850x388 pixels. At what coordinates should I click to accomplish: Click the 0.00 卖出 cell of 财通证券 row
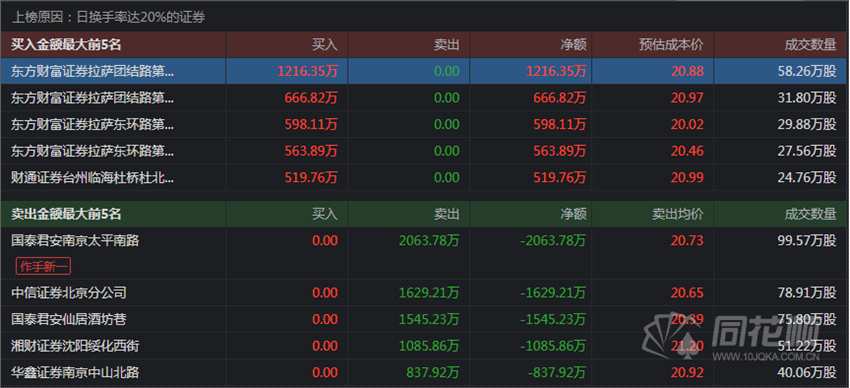click(447, 177)
